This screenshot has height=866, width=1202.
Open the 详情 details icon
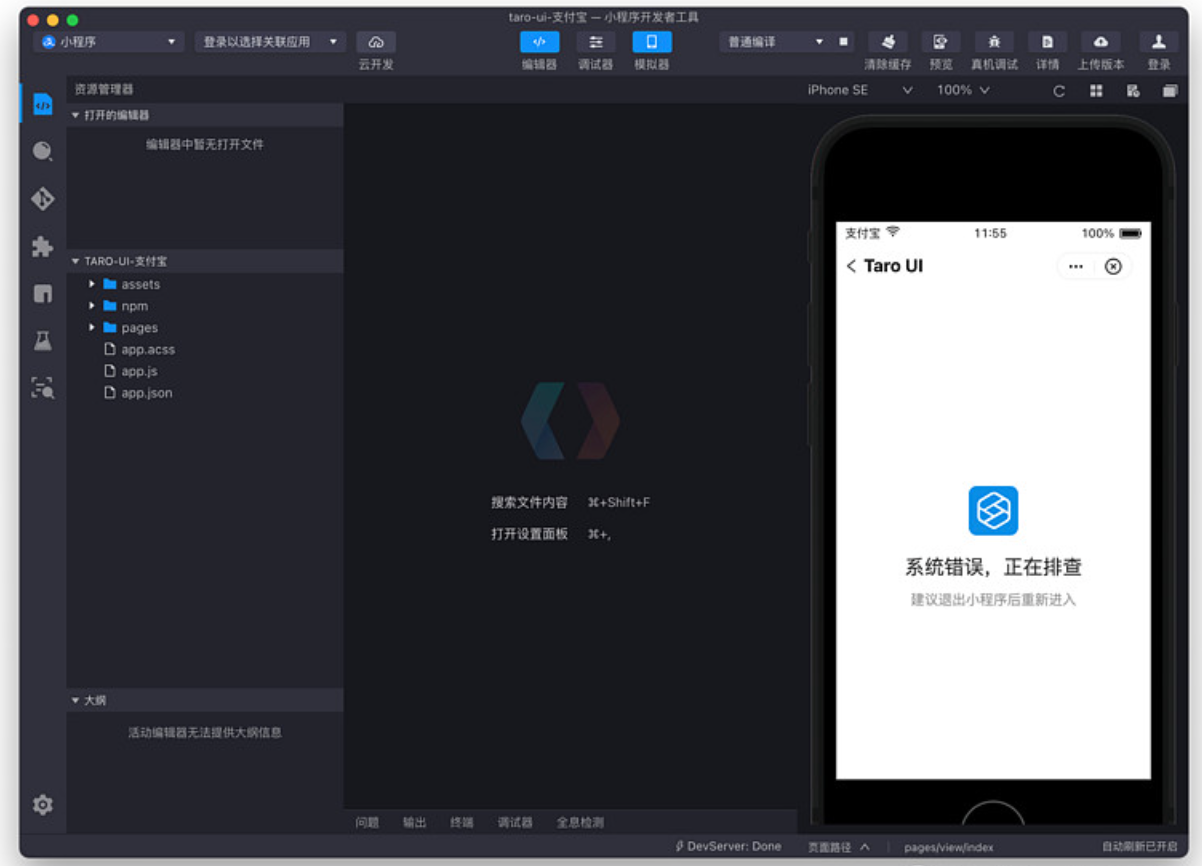point(1047,42)
